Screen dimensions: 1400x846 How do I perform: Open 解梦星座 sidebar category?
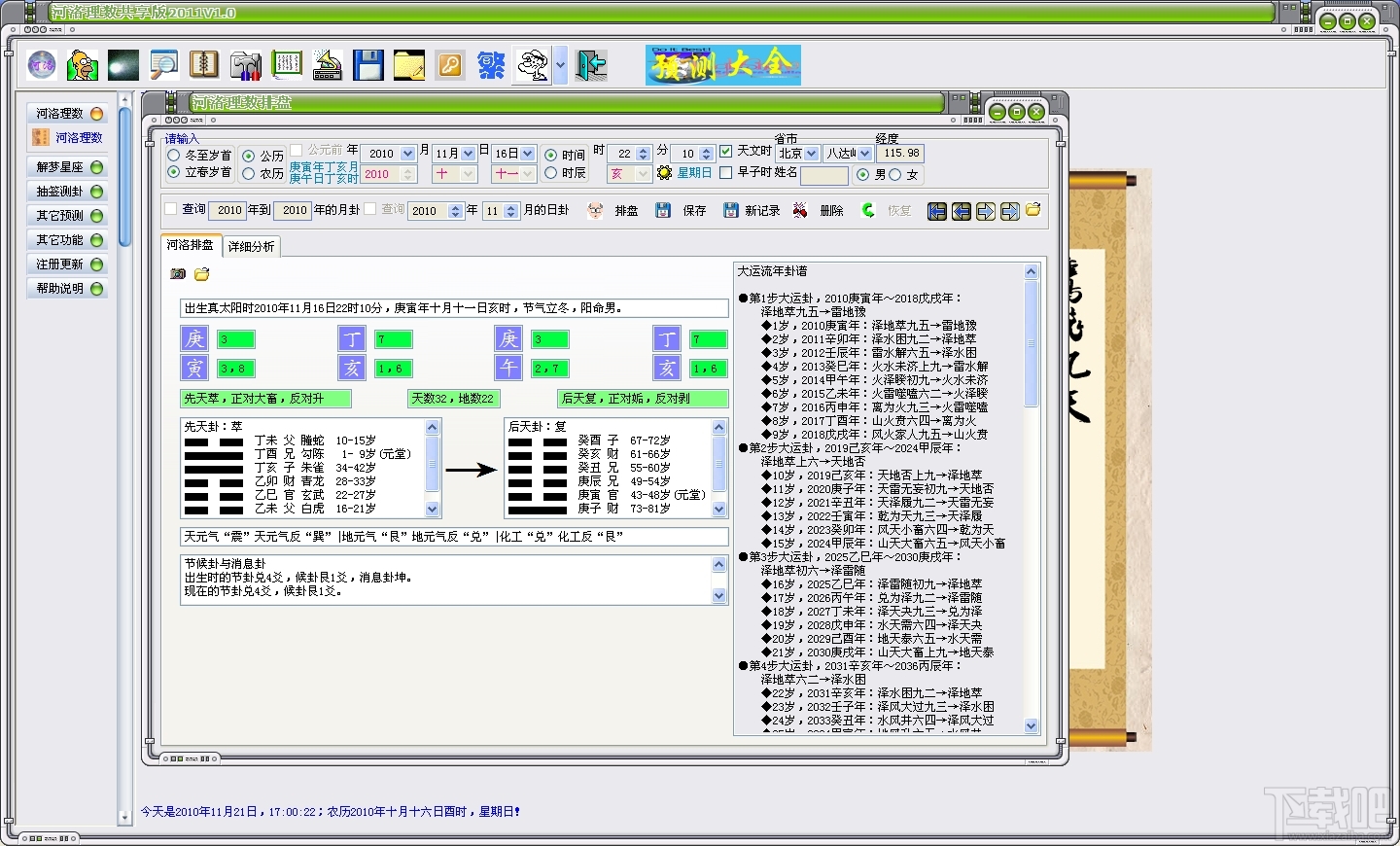pyautogui.click(x=67, y=167)
